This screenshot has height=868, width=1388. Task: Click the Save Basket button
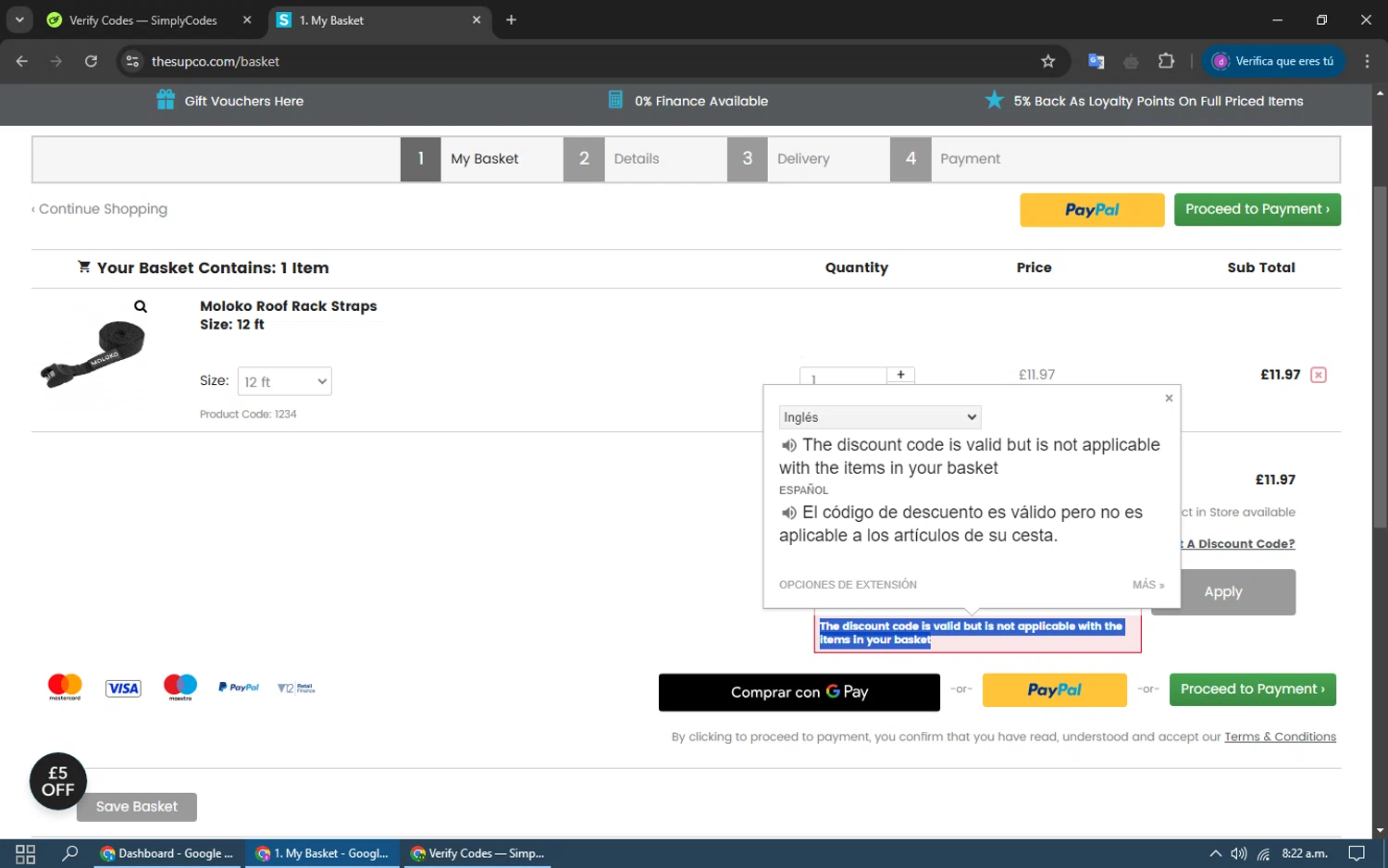(x=137, y=807)
